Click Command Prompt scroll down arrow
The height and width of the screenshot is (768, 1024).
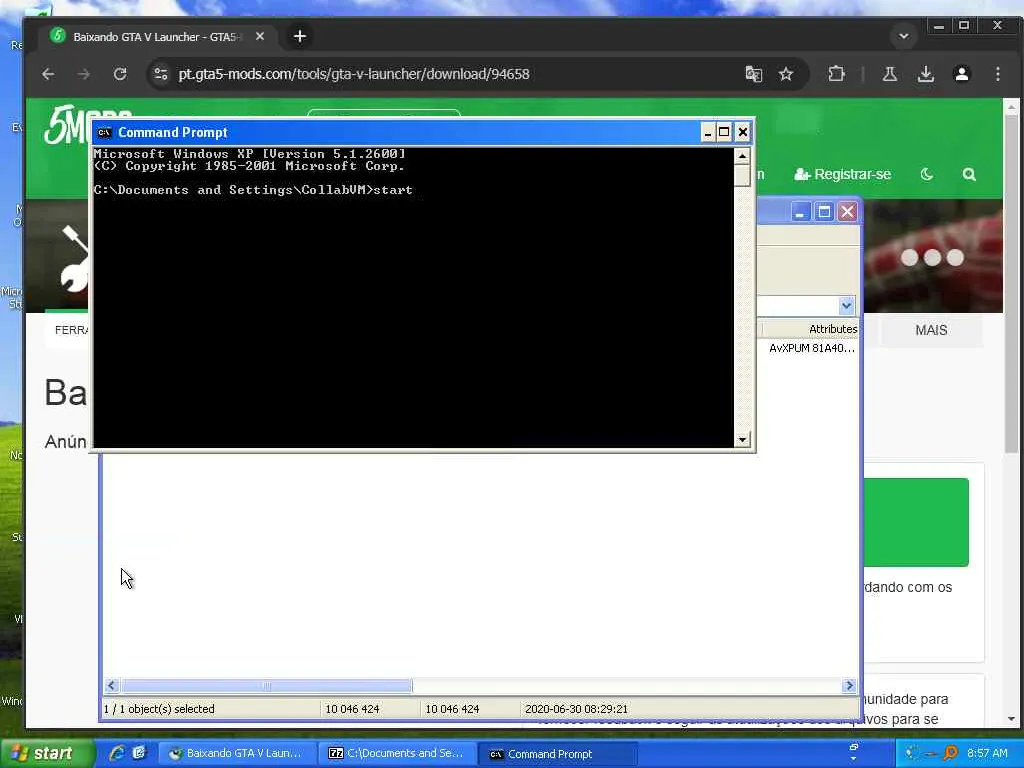[x=742, y=440]
